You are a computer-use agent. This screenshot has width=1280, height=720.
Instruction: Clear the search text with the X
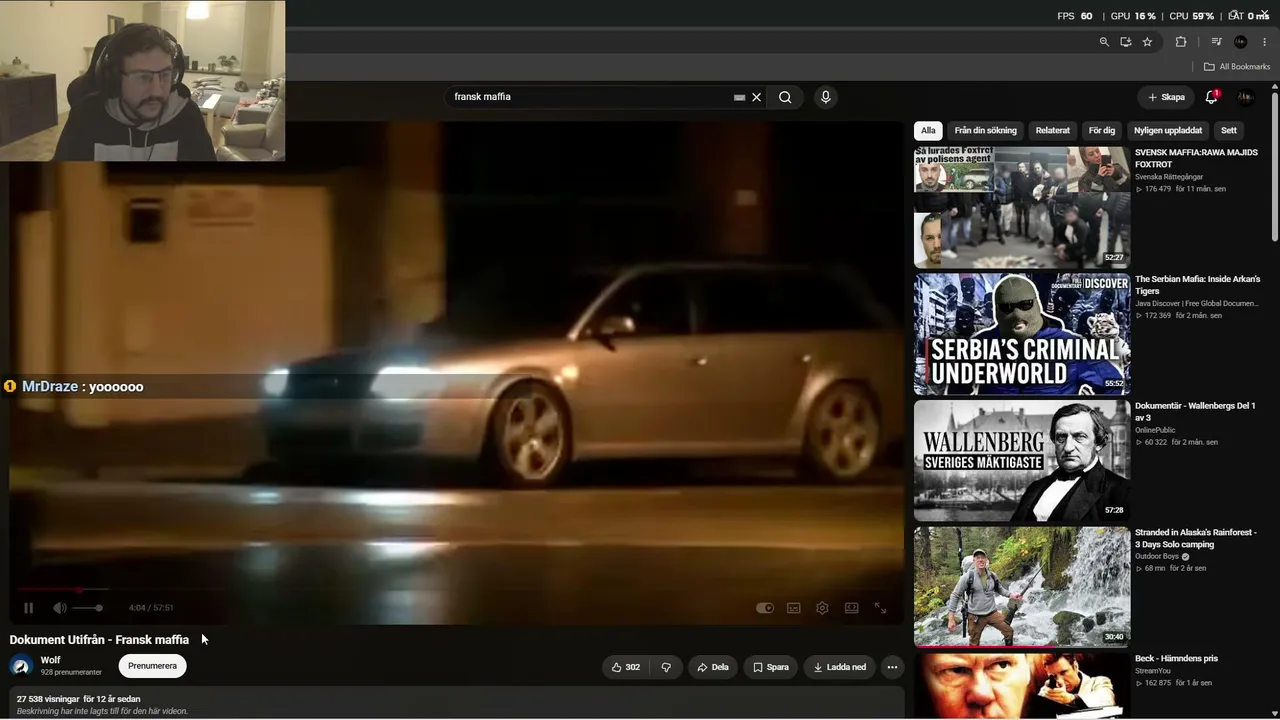tap(757, 97)
